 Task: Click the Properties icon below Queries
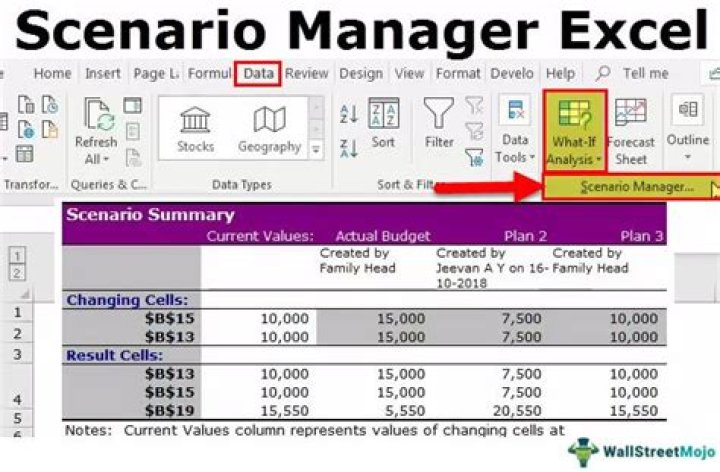133,132
